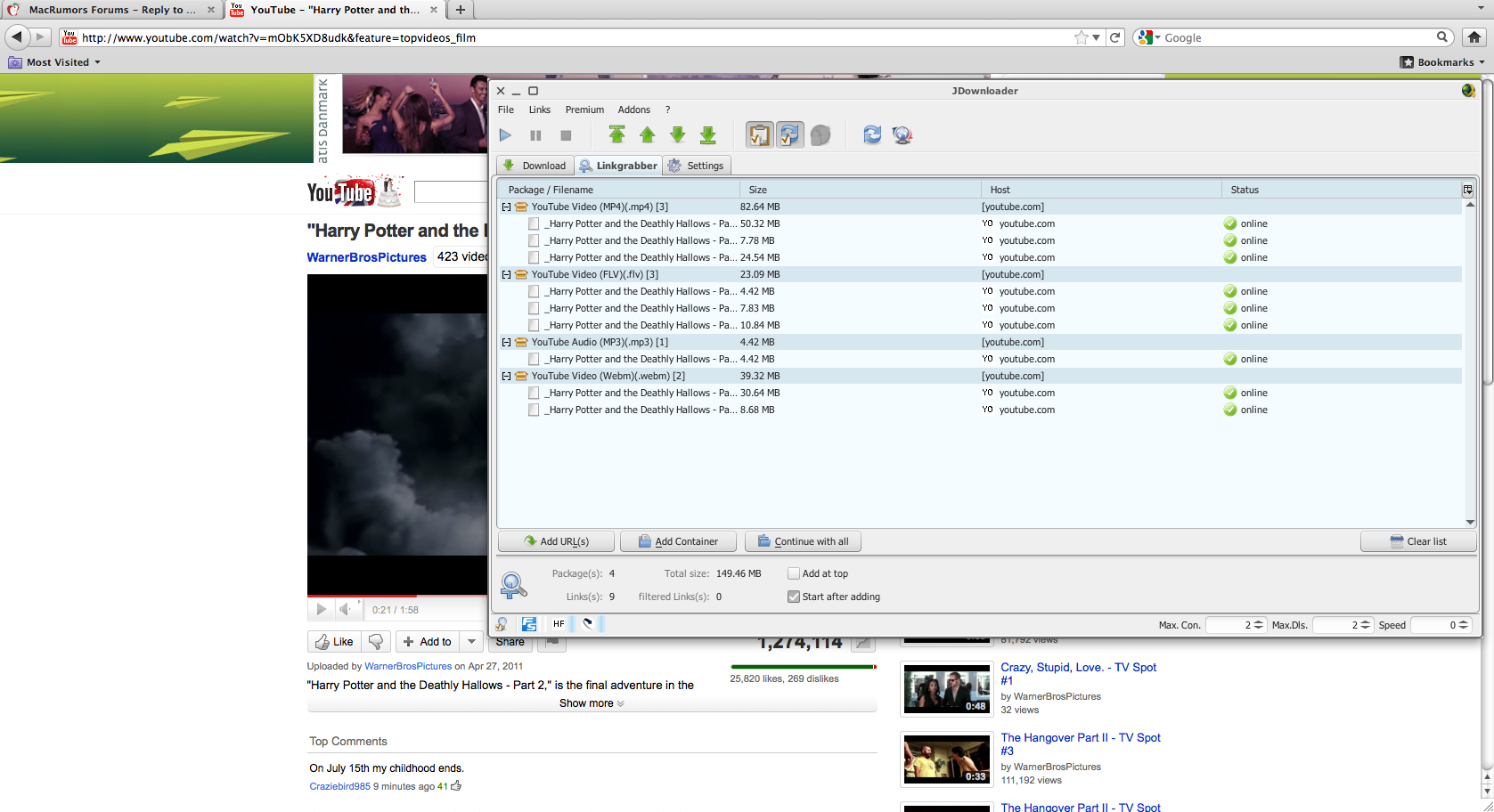
Task: Open the File menu in JDownloader
Action: 506,110
